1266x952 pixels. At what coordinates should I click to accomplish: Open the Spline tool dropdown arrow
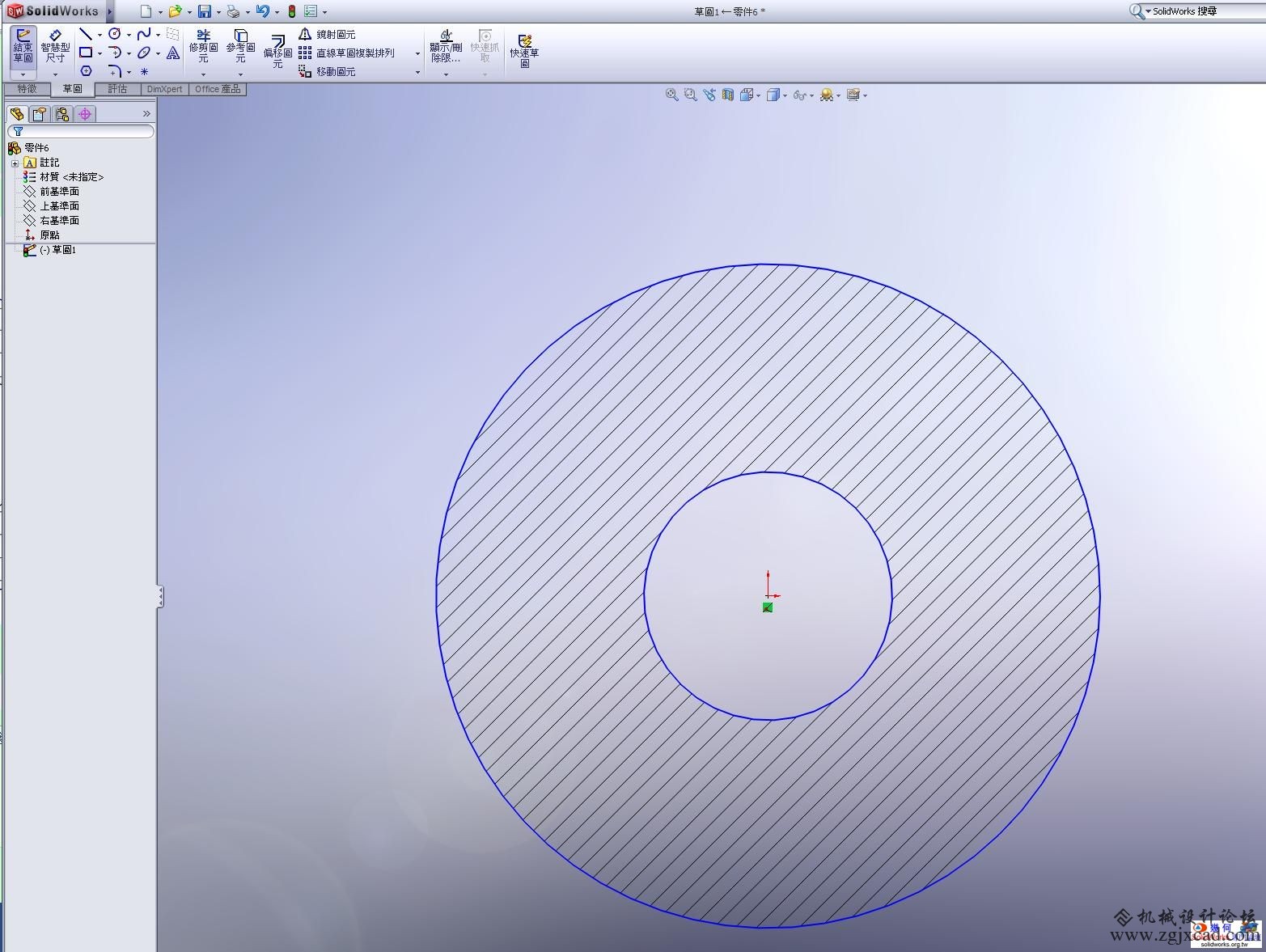(x=158, y=35)
